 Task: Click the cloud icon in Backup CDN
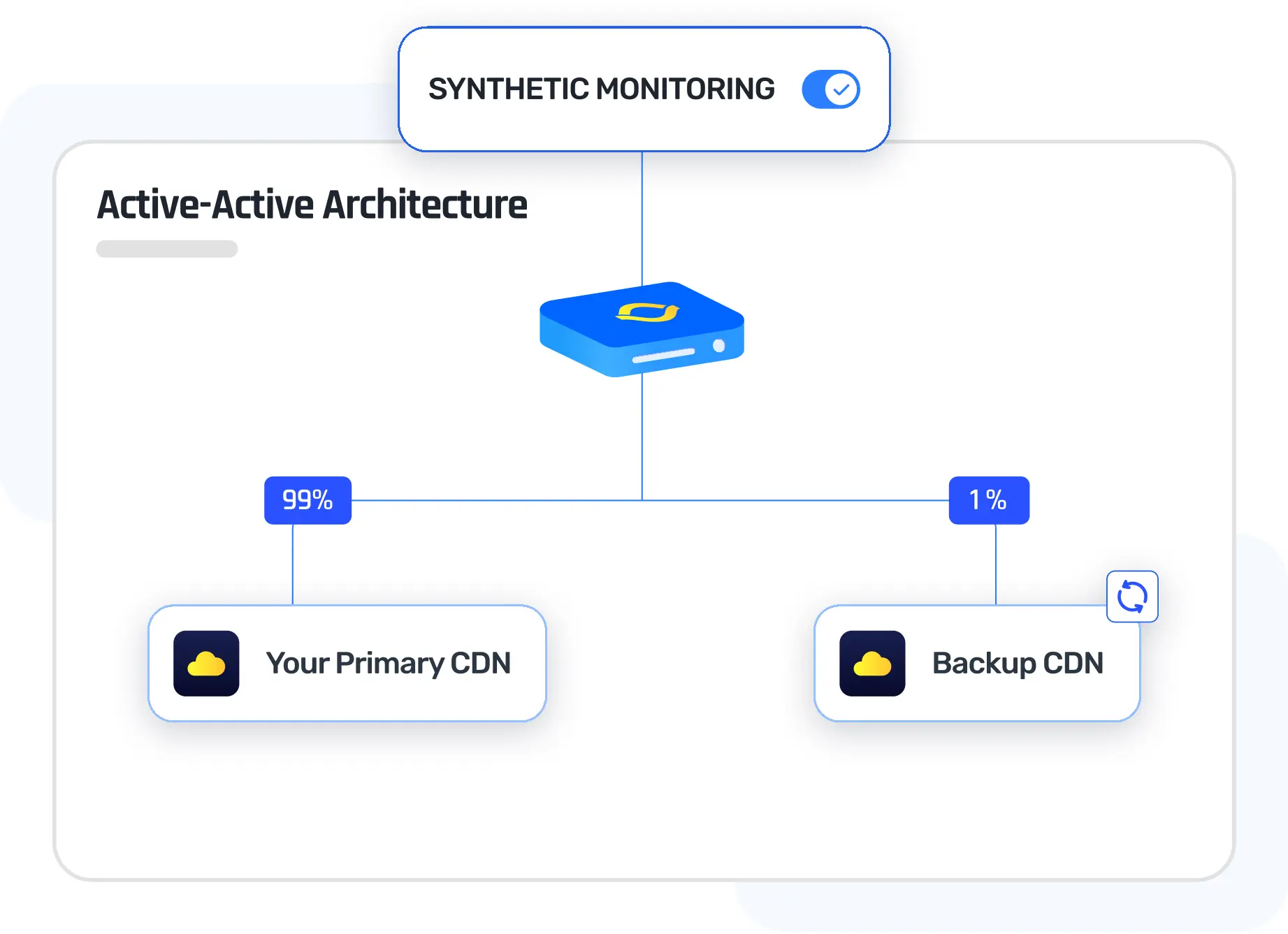click(872, 664)
